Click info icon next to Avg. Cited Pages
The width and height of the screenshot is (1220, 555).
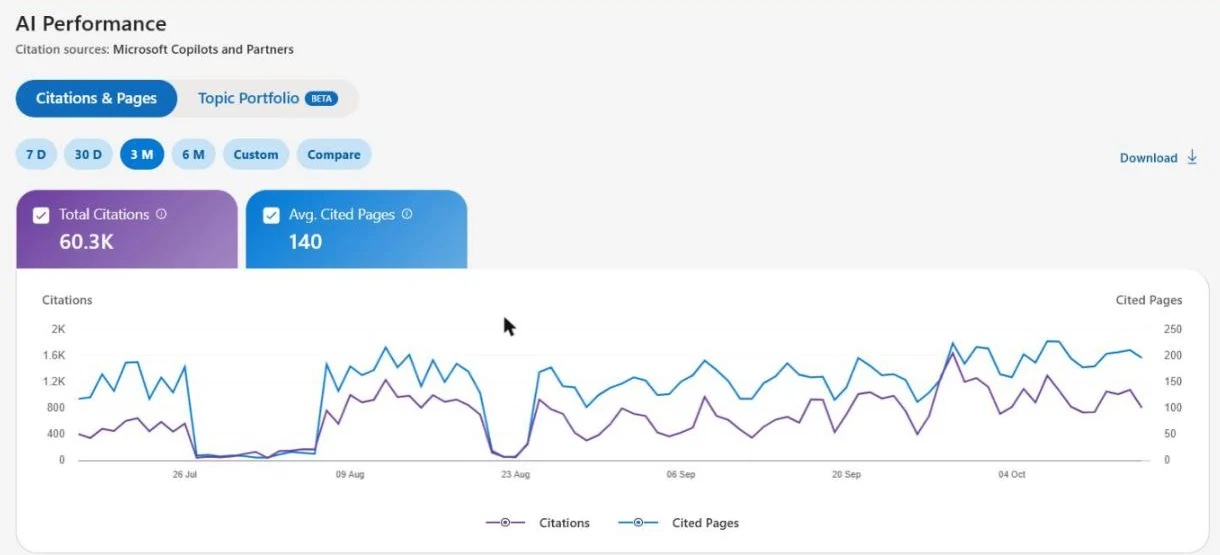click(x=407, y=214)
